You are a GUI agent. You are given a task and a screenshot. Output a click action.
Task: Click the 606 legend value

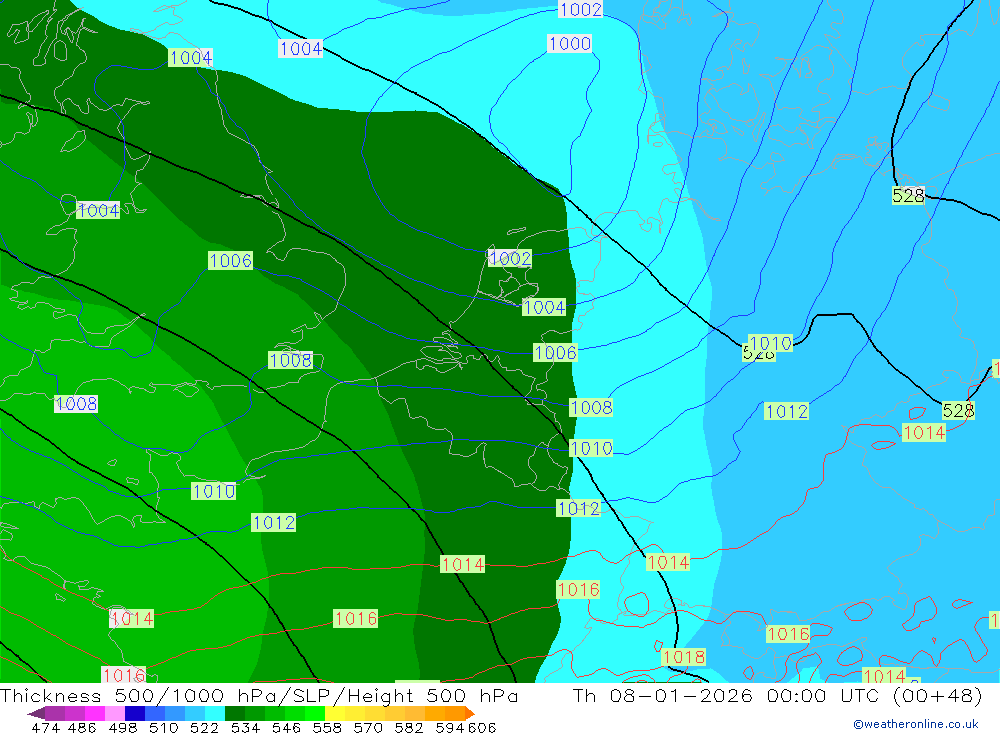click(x=482, y=728)
